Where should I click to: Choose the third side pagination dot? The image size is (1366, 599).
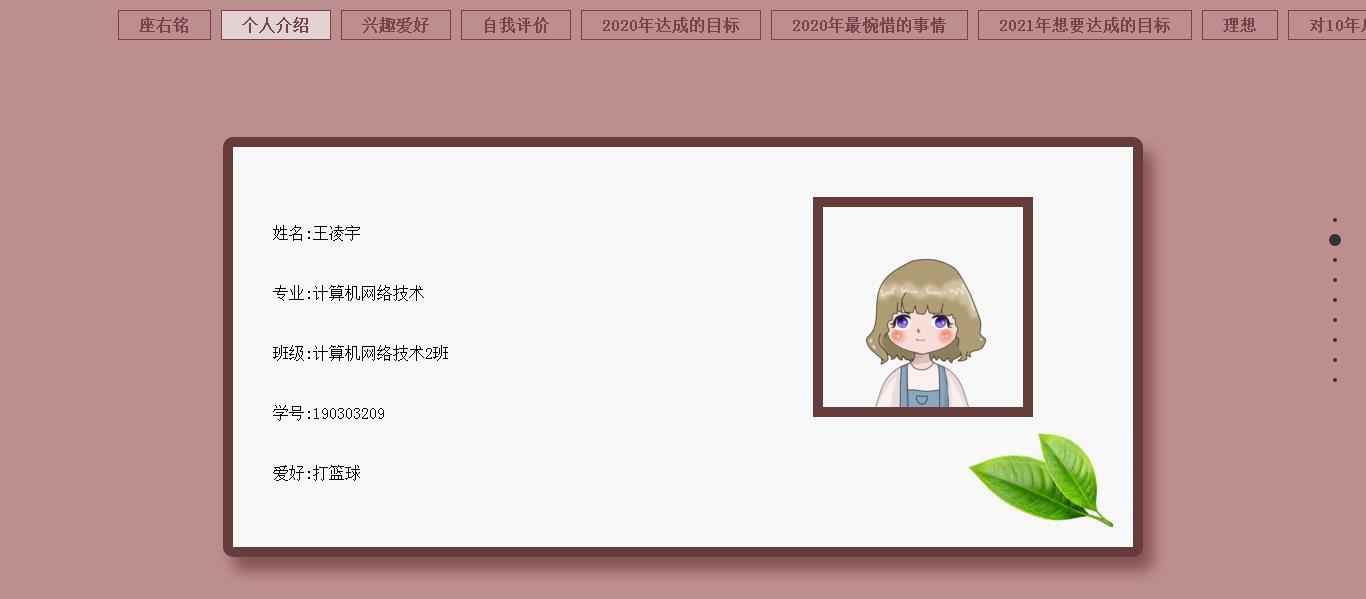1335,260
